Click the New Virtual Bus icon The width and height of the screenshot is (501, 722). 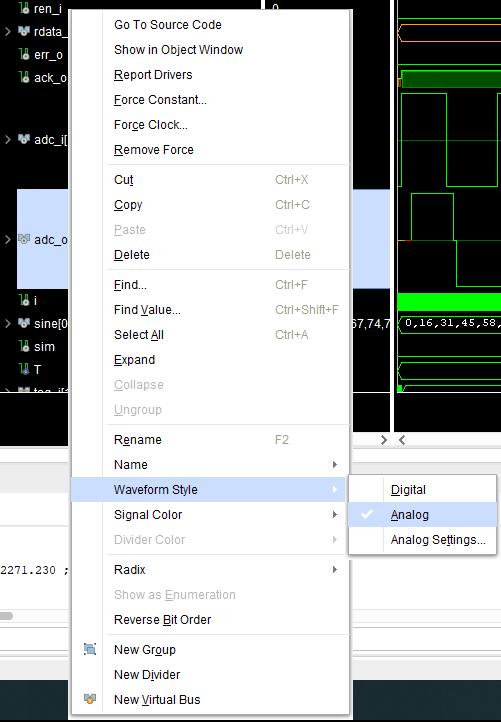pyautogui.click(x=90, y=699)
